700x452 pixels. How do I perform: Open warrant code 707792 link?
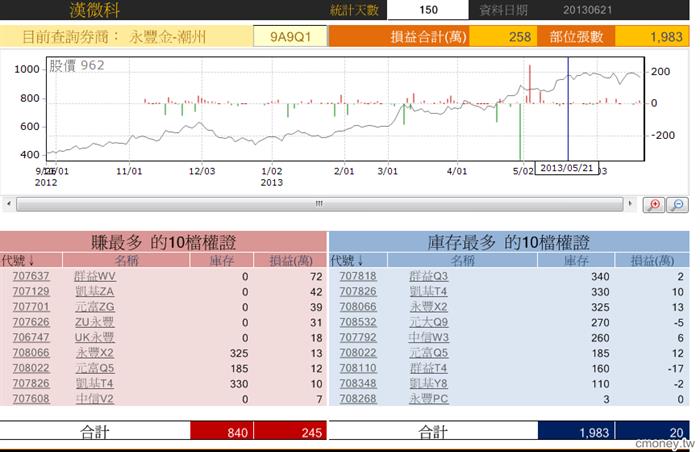click(x=358, y=338)
